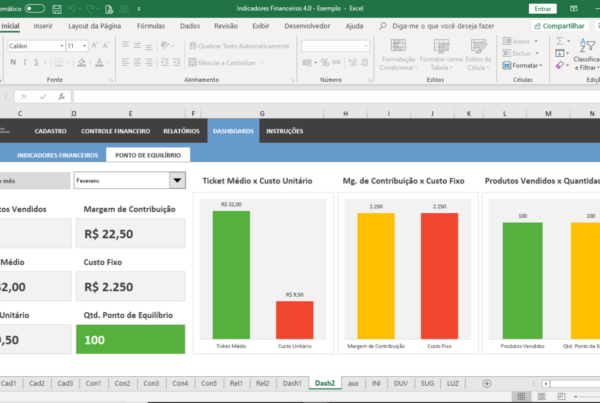
Task: Open Ribbon Display Options icon
Action: click(573, 8)
